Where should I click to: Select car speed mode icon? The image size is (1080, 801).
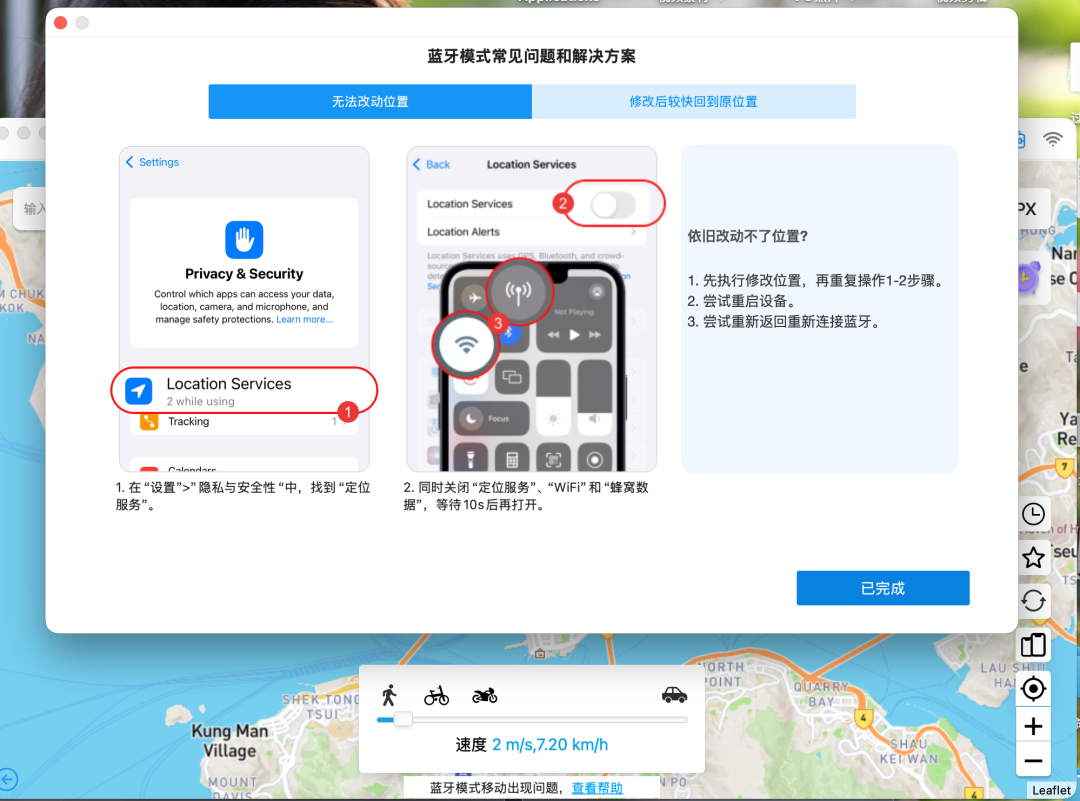click(674, 695)
